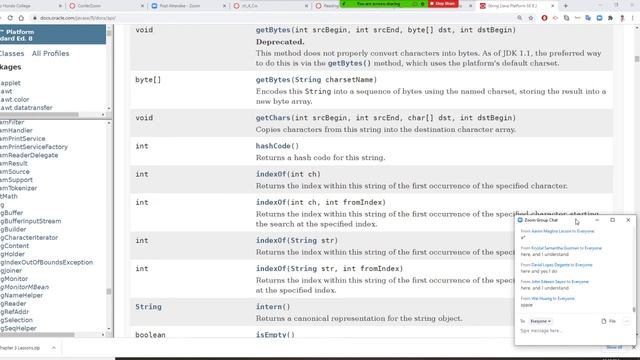Screen dimensions: 640x360
Task: Click the class list frame vertical scrollbar thumb
Action: tap(109, 291)
